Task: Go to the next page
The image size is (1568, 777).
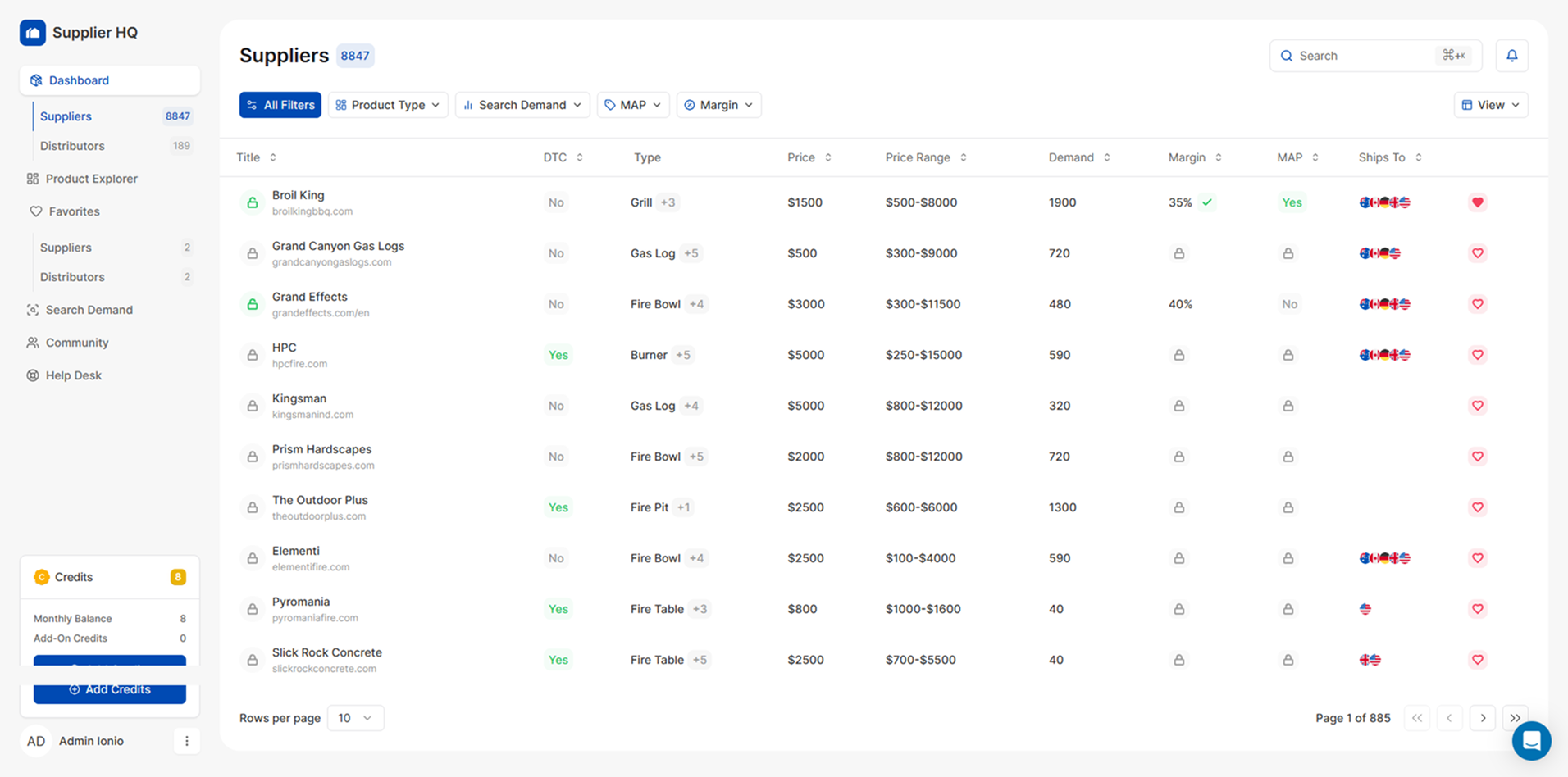Action: [x=1482, y=718]
